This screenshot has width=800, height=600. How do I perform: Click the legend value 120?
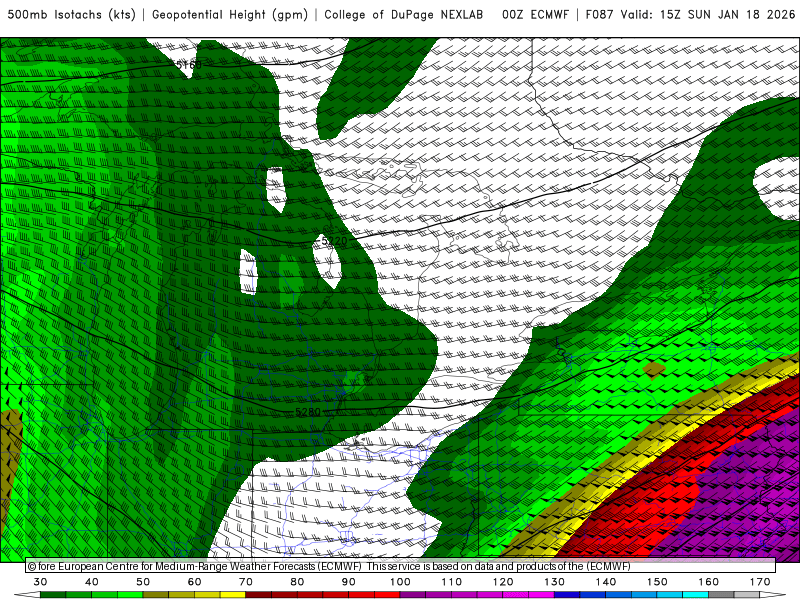pyautogui.click(x=503, y=582)
